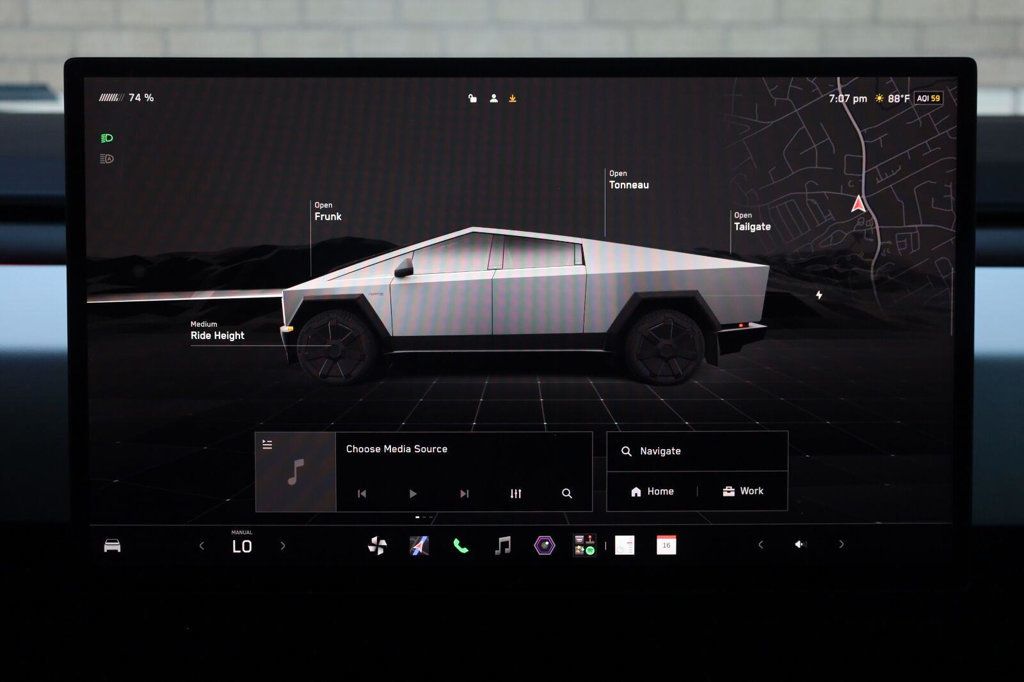Open the notes app in dock
Image resolution: width=1024 pixels, height=682 pixels.
click(x=625, y=545)
